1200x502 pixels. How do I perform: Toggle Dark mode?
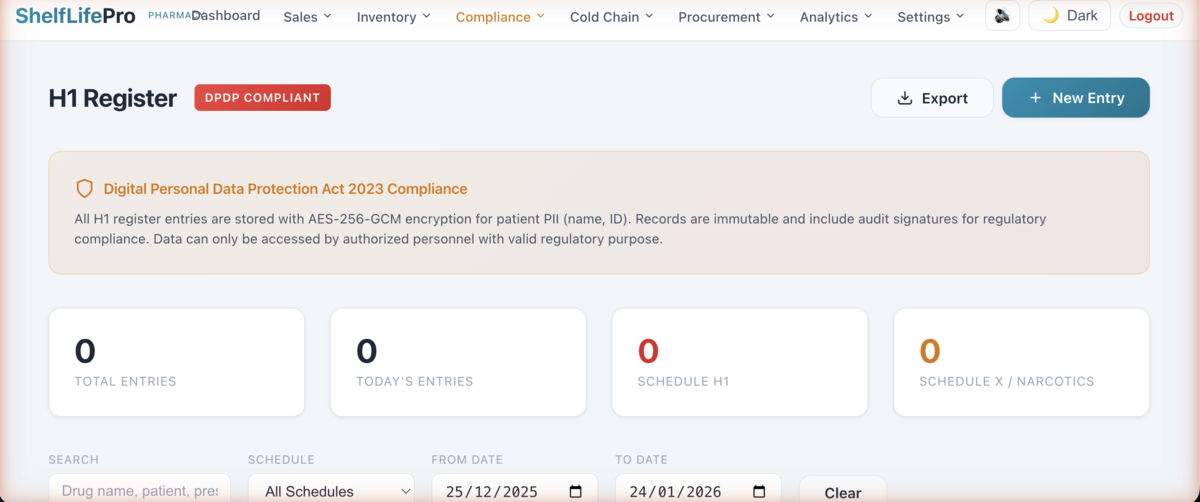(1069, 16)
